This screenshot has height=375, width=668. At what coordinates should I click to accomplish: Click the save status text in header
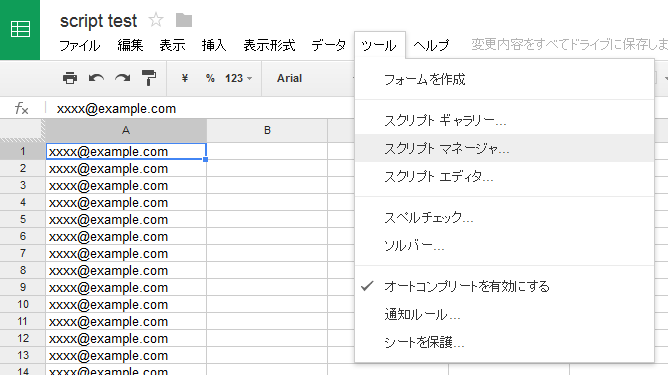point(569,44)
